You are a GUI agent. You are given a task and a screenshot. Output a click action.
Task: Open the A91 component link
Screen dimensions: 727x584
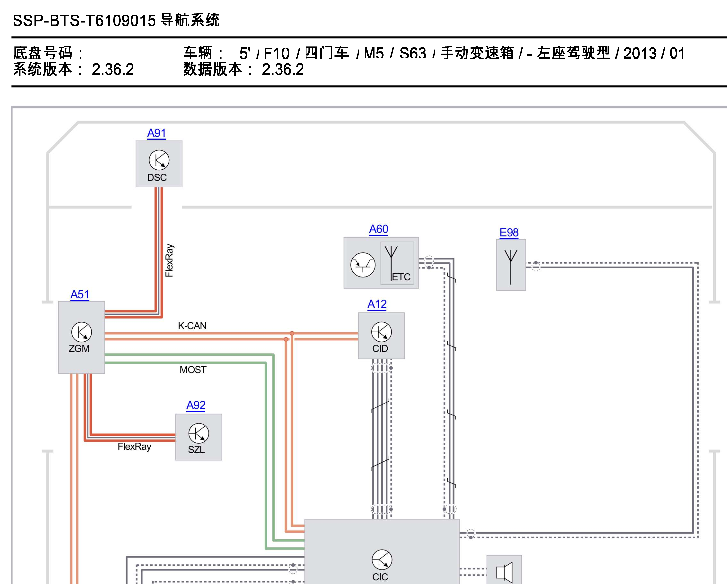[x=156, y=133]
